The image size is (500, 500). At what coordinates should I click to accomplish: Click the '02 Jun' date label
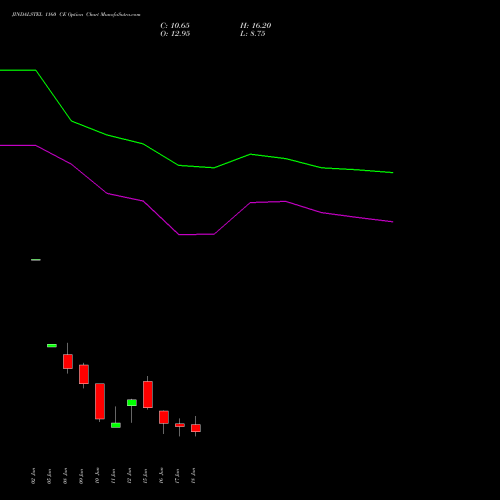[x=33, y=476]
